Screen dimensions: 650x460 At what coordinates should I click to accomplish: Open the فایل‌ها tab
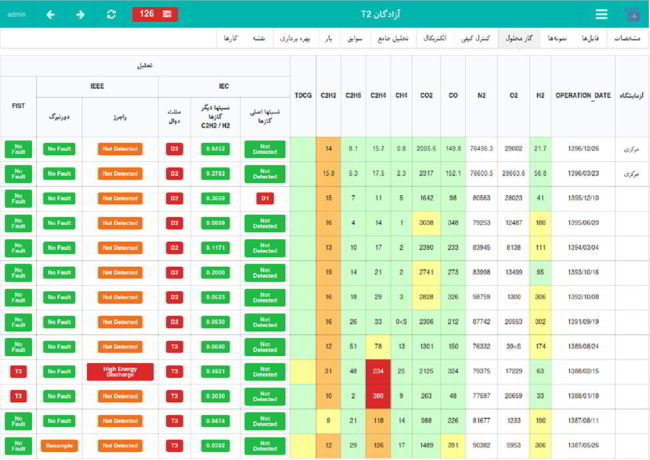(591, 38)
